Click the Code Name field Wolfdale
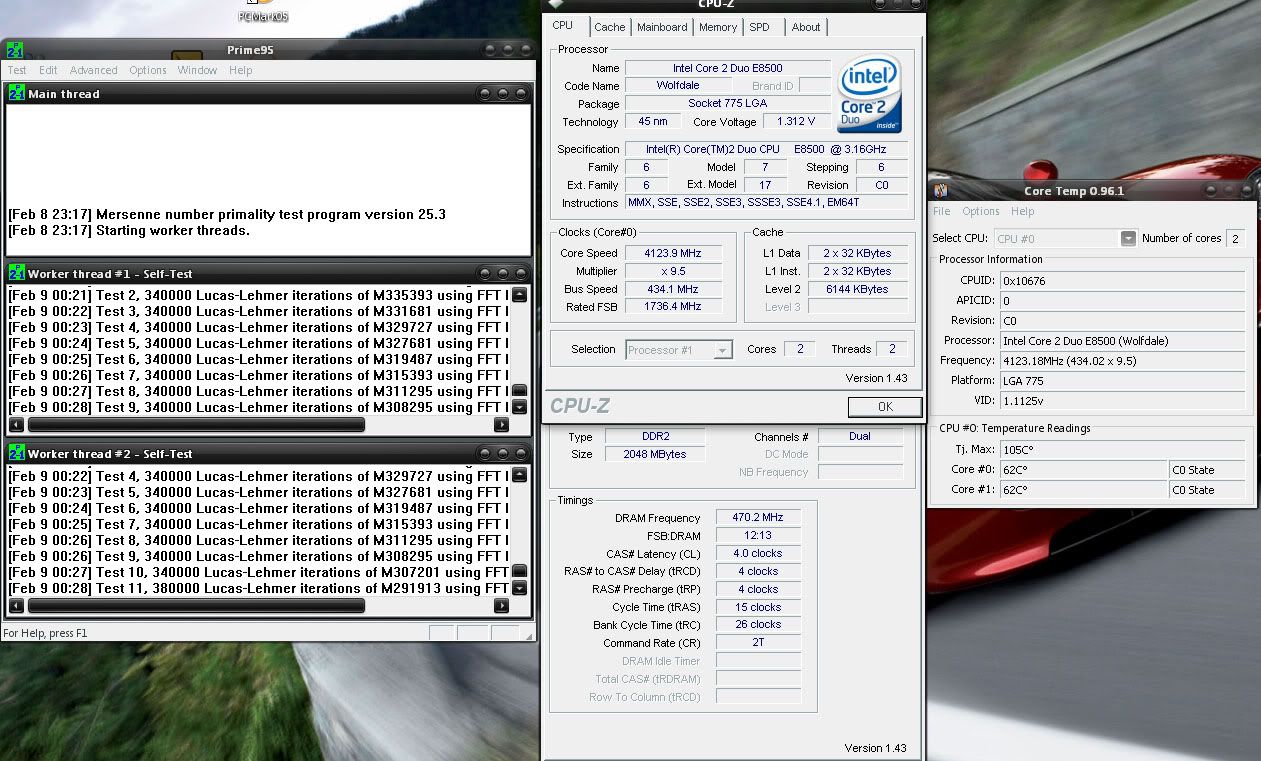Screen dimensions: 1261x761 point(678,85)
